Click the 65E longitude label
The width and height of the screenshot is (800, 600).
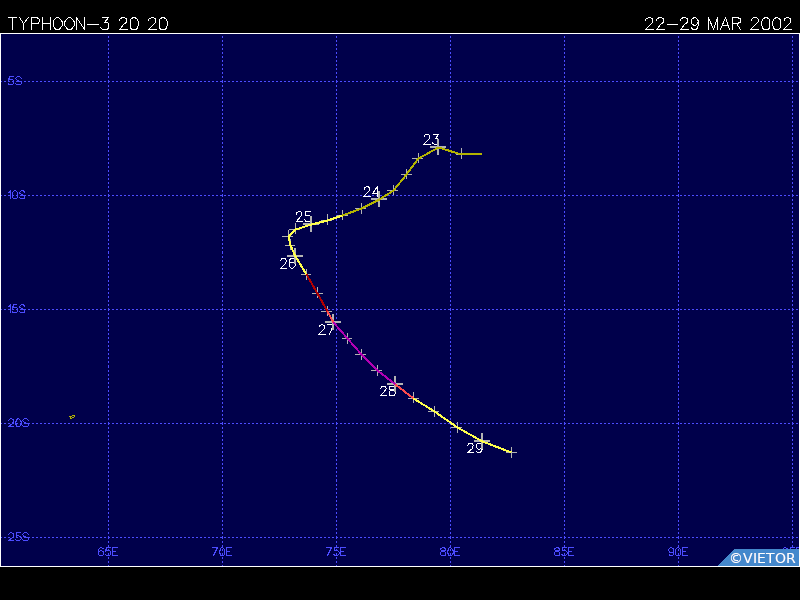[108, 551]
